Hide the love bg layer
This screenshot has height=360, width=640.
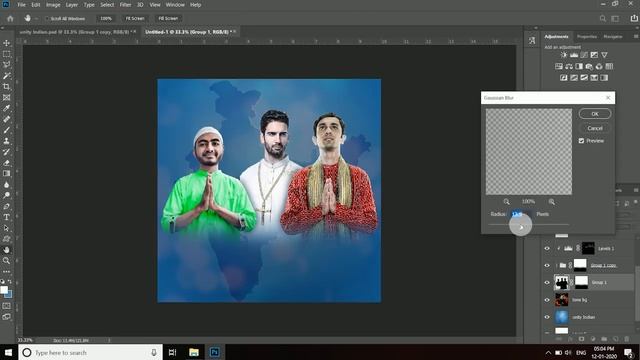(547, 300)
